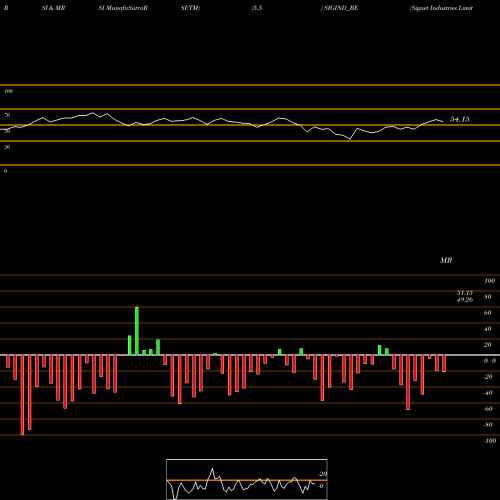This screenshot has height=500, width=500.
Task: Click the 49.26 value in the MR panel
Action: click(465, 300)
